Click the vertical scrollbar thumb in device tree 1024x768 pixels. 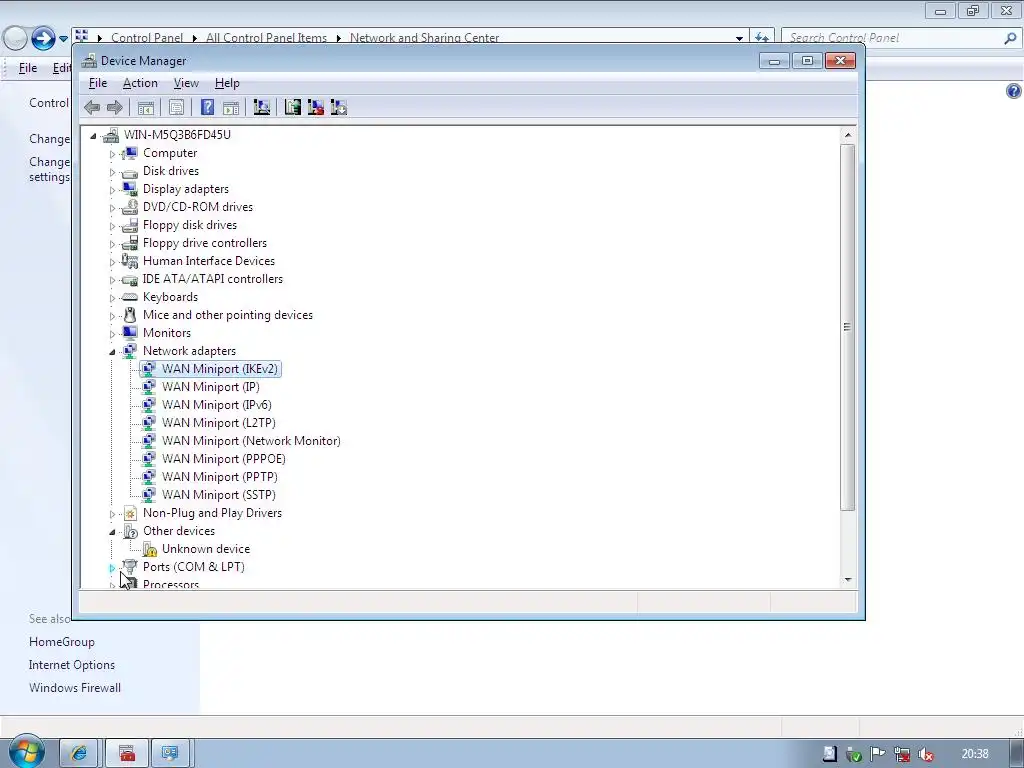point(848,327)
